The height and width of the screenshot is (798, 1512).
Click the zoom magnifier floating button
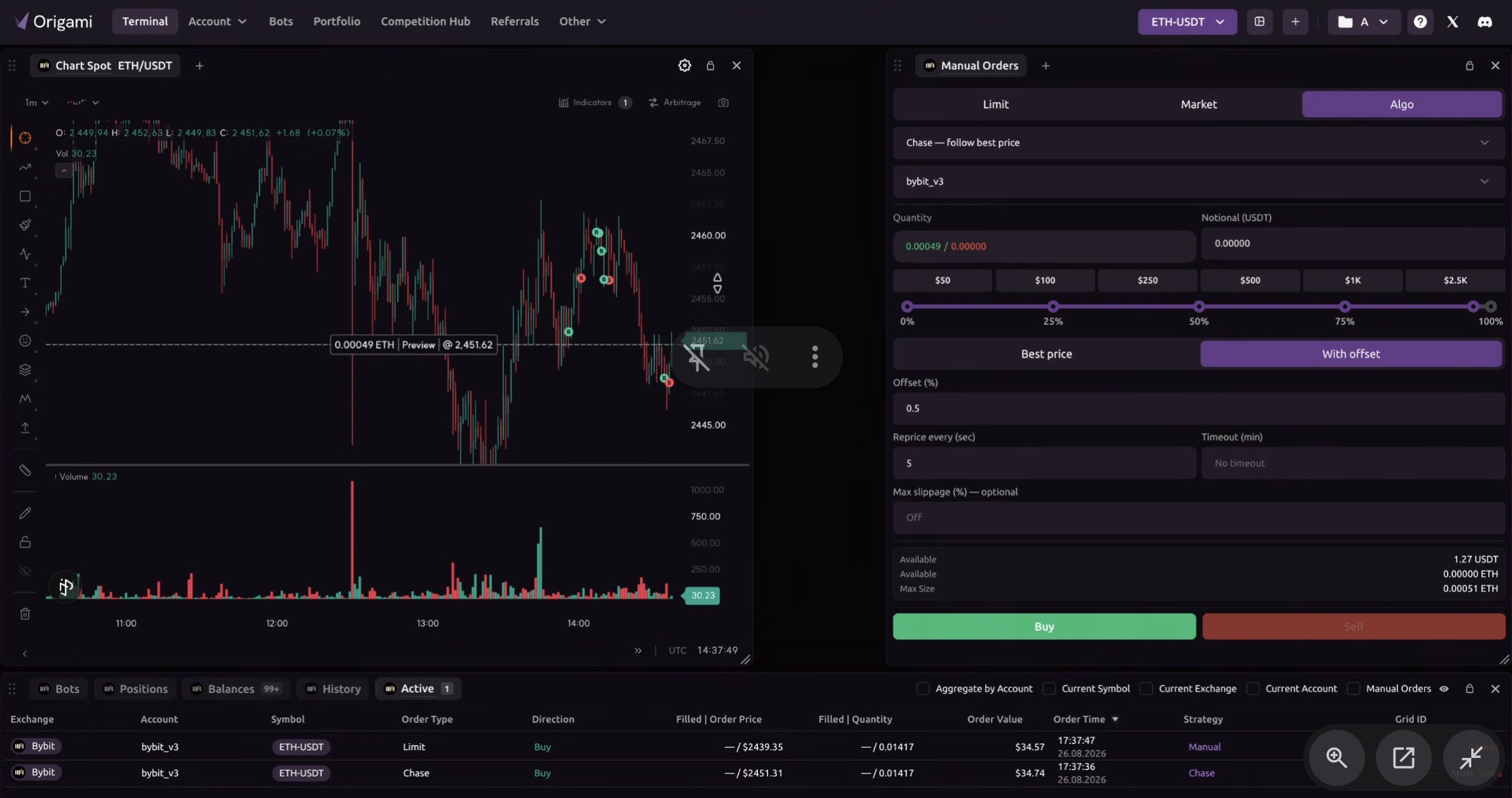point(1336,757)
